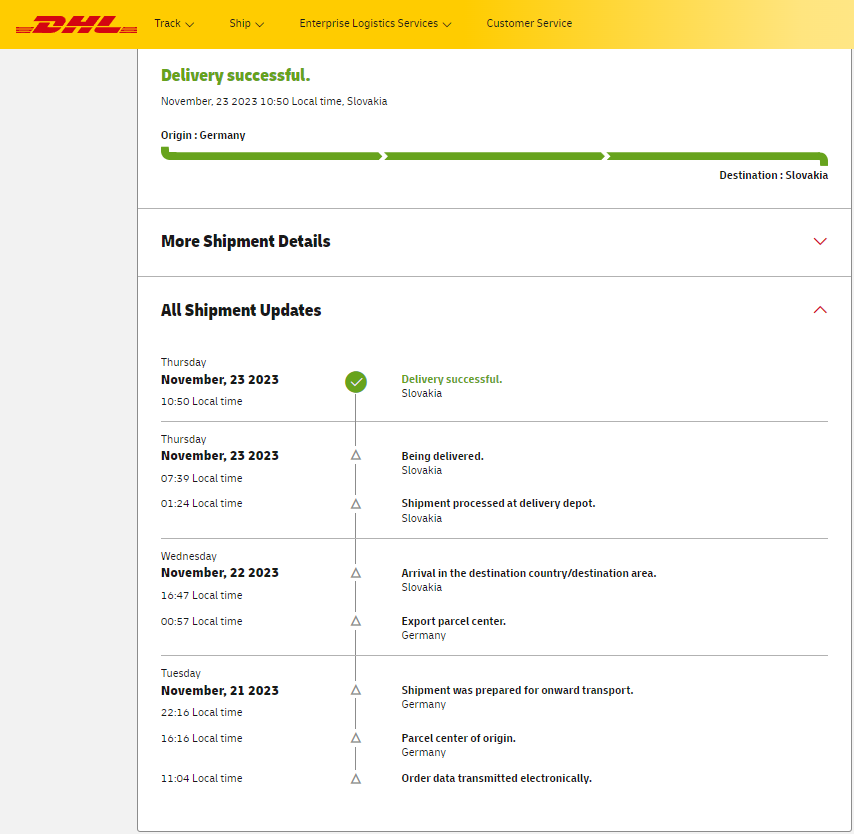This screenshot has width=854, height=834.
Task: Click the Destination : Slovakia label
Action: 773,175
